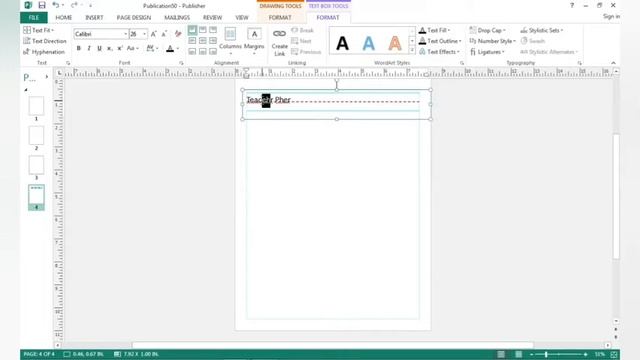Open the Typography group dialog launcher
The width and height of the screenshot is (640, 360).
580,63
